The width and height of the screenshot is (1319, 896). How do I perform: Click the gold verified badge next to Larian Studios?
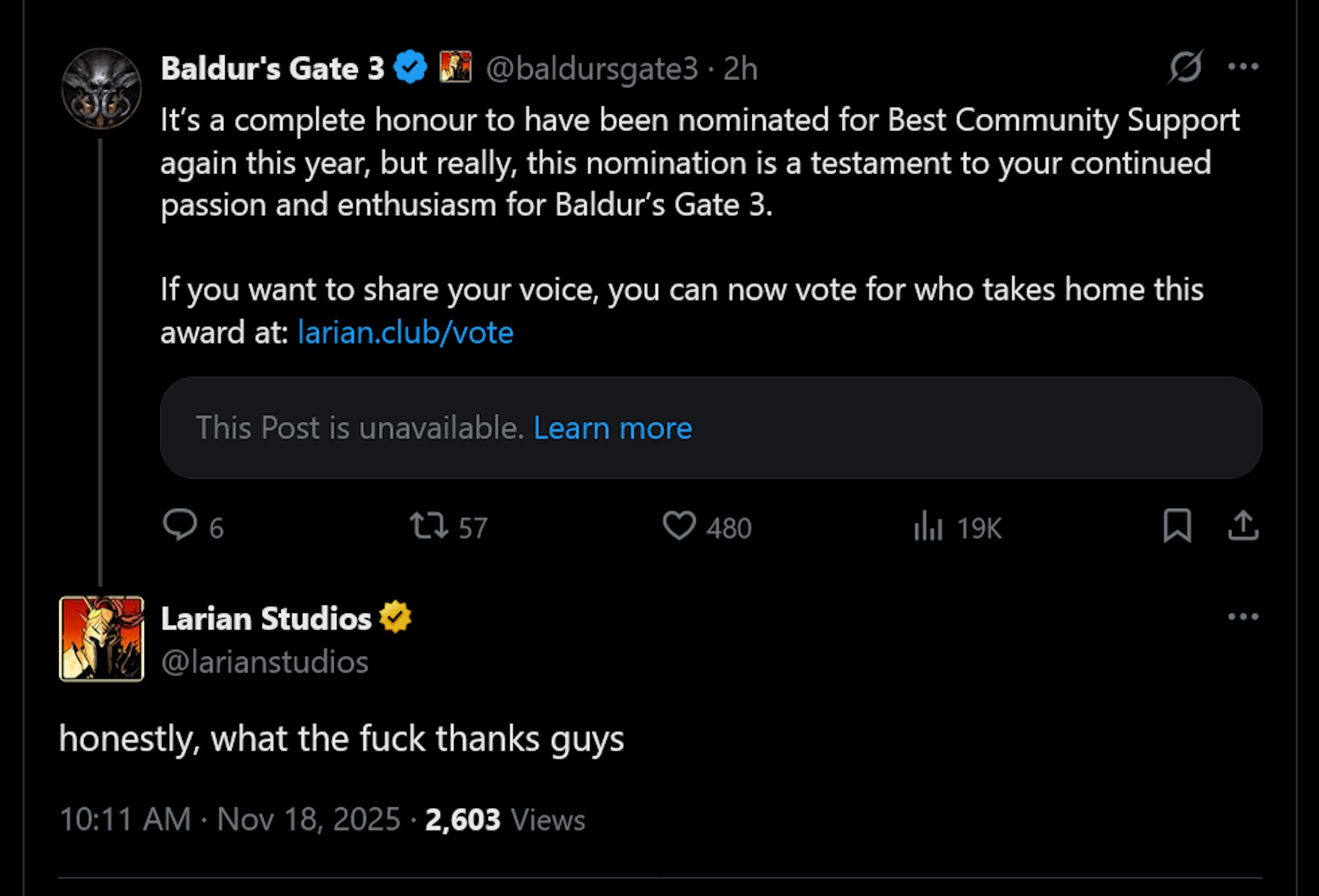click(x=394, y=617)
